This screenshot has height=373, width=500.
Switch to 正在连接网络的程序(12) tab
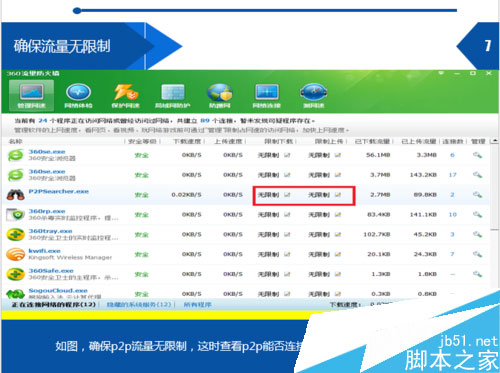pyautogui.click(x=54, y=304)
